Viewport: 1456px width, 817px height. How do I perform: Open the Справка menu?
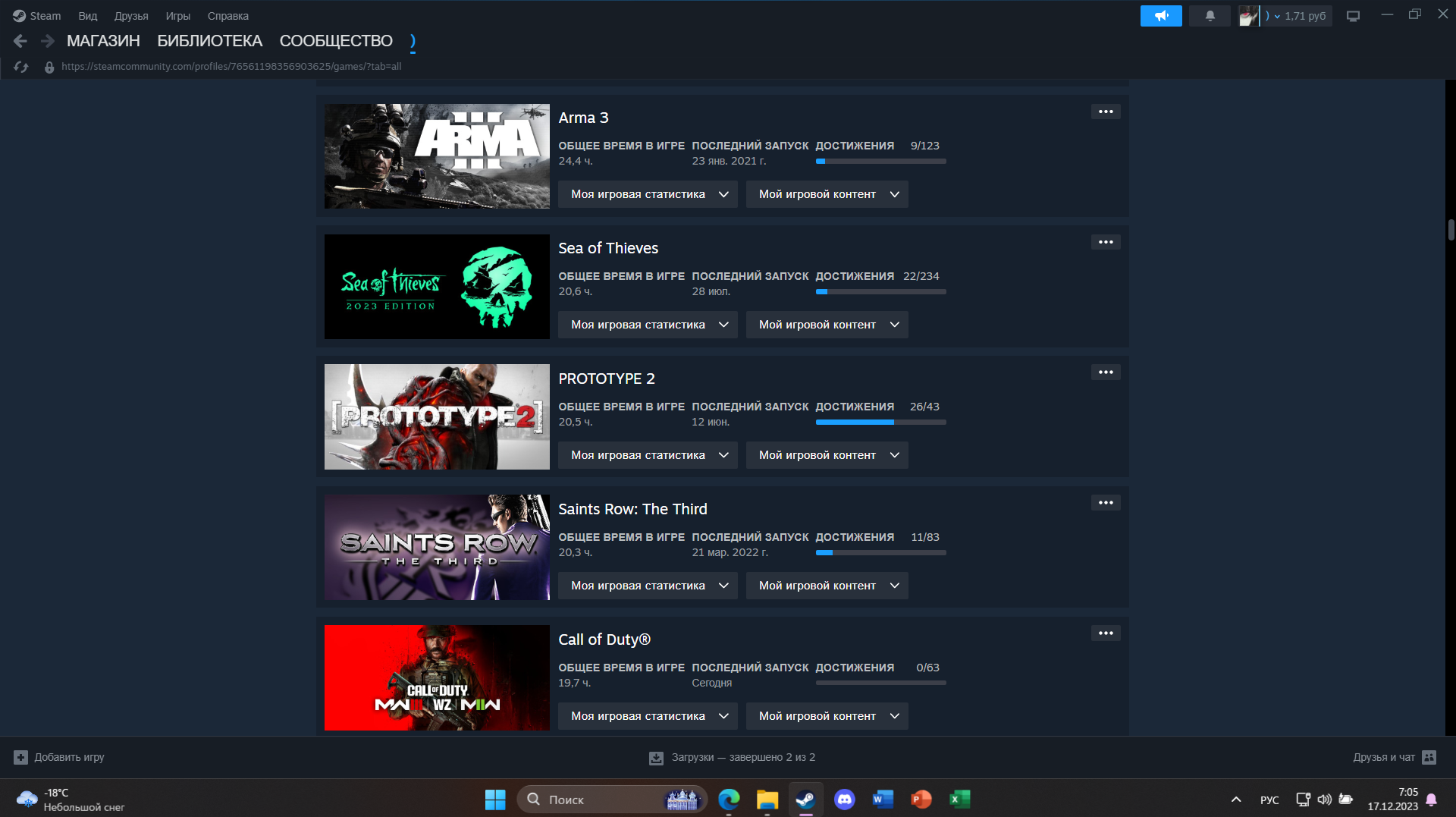coord(228,16)
